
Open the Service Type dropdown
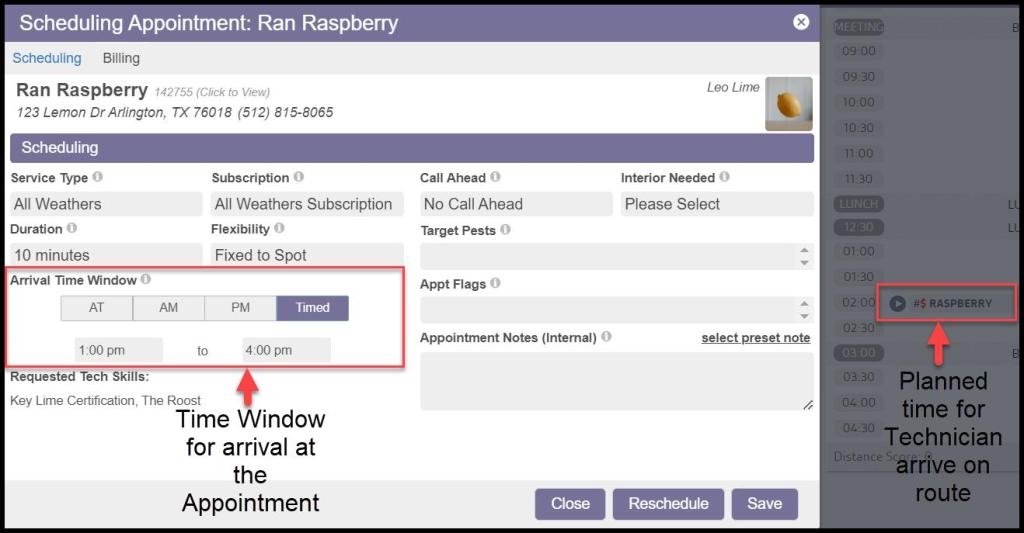(106, 204)
